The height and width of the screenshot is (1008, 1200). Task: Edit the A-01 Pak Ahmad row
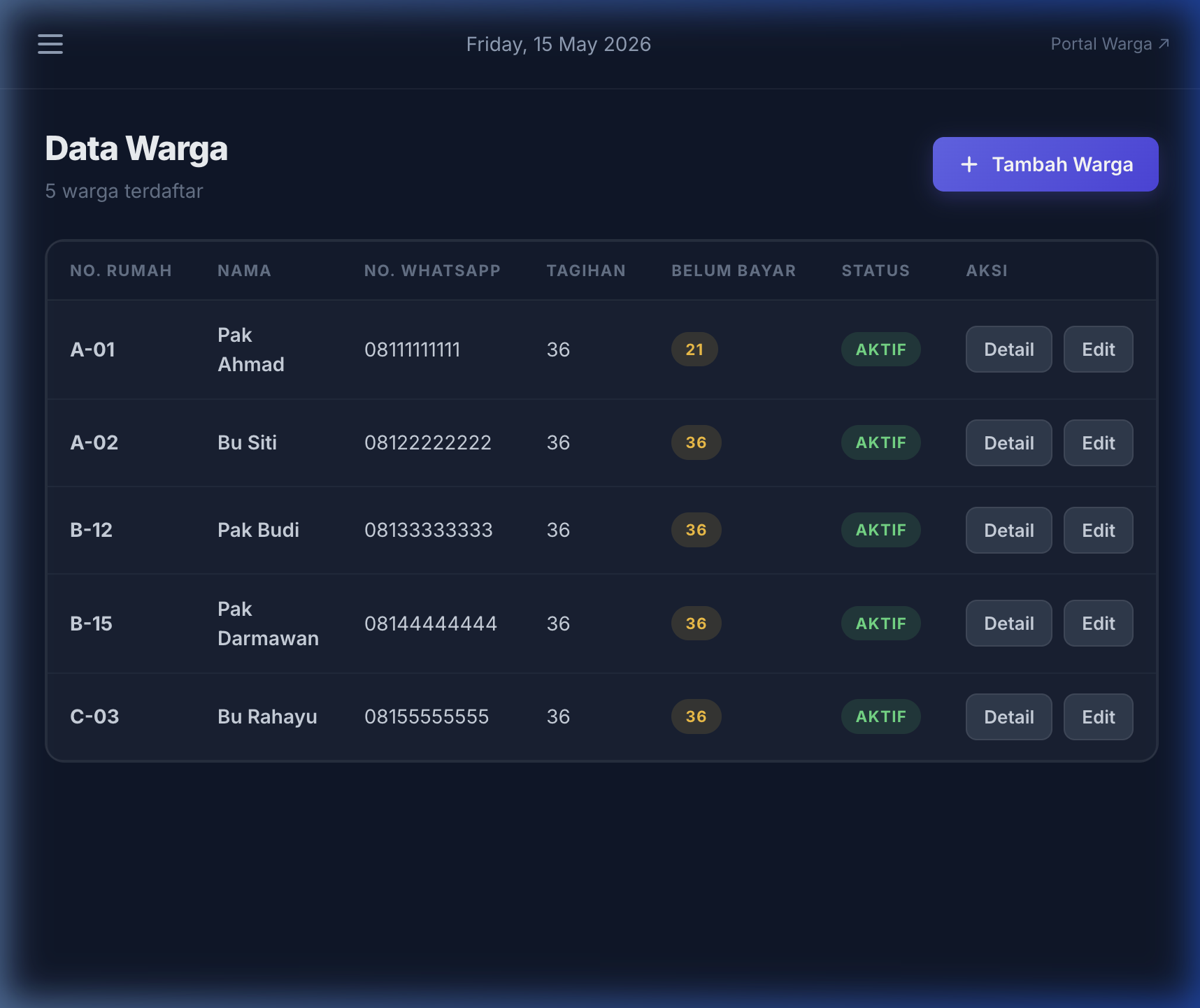pos(1098,350)
